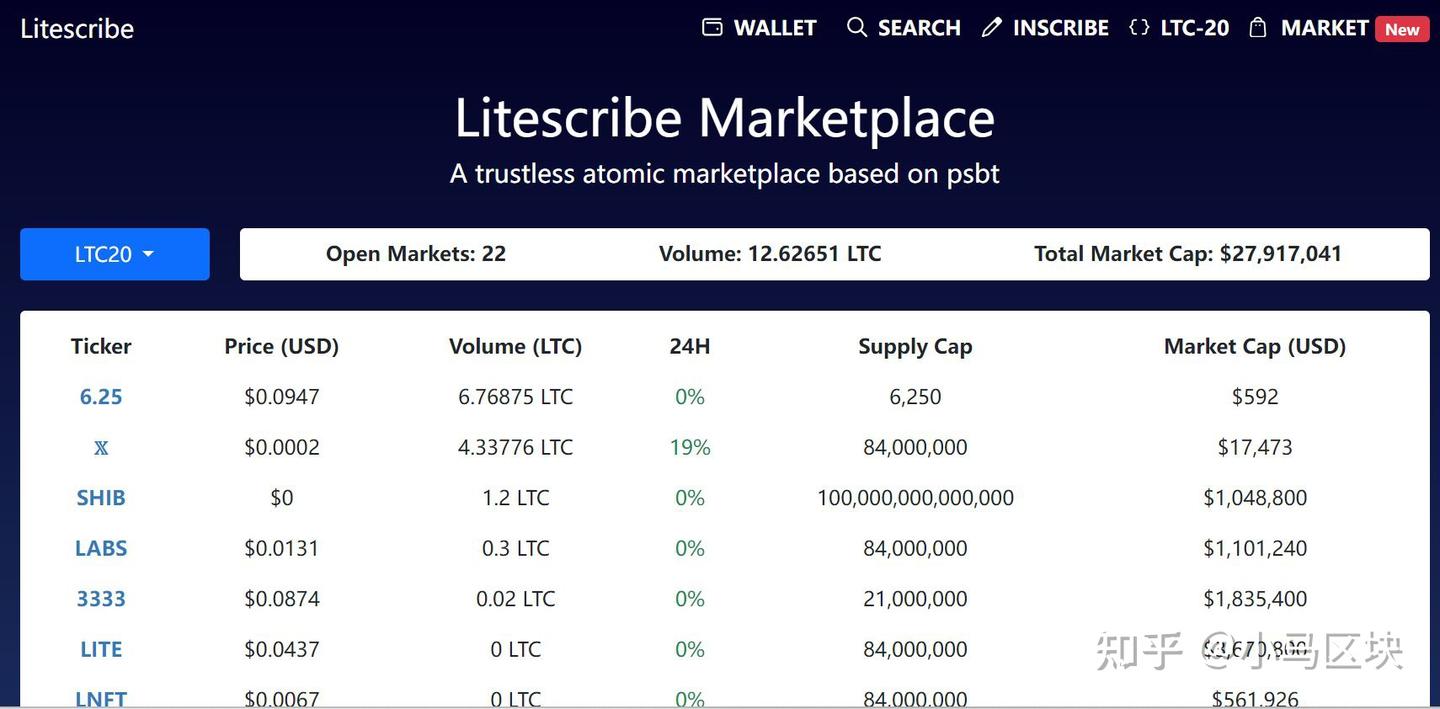Screen dimensions: 1440x709
Task: Select the LABS ticker link
Action: (x=101, y=548)
